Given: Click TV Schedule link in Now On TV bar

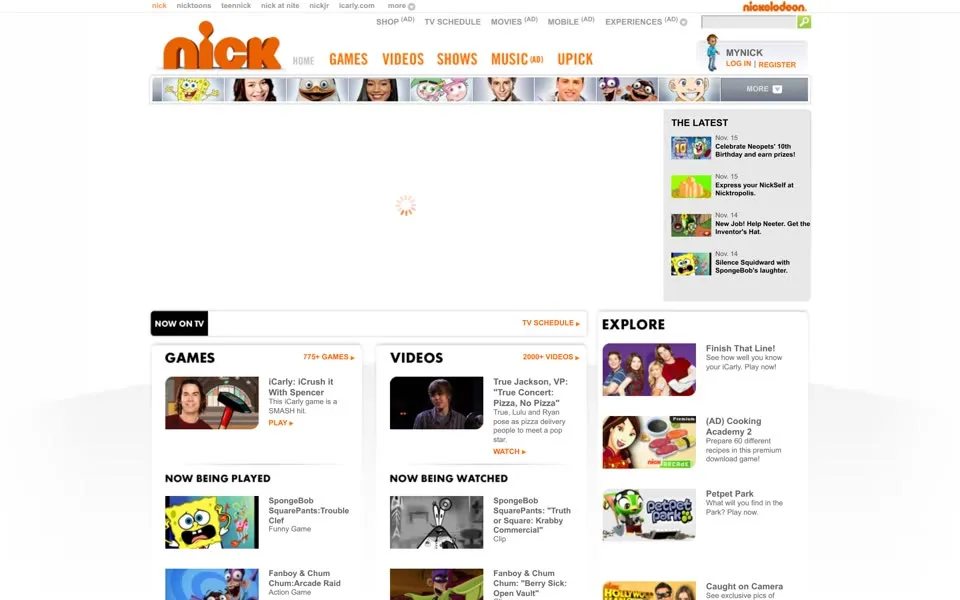Looking at the screenshot, I should (550, 323).
